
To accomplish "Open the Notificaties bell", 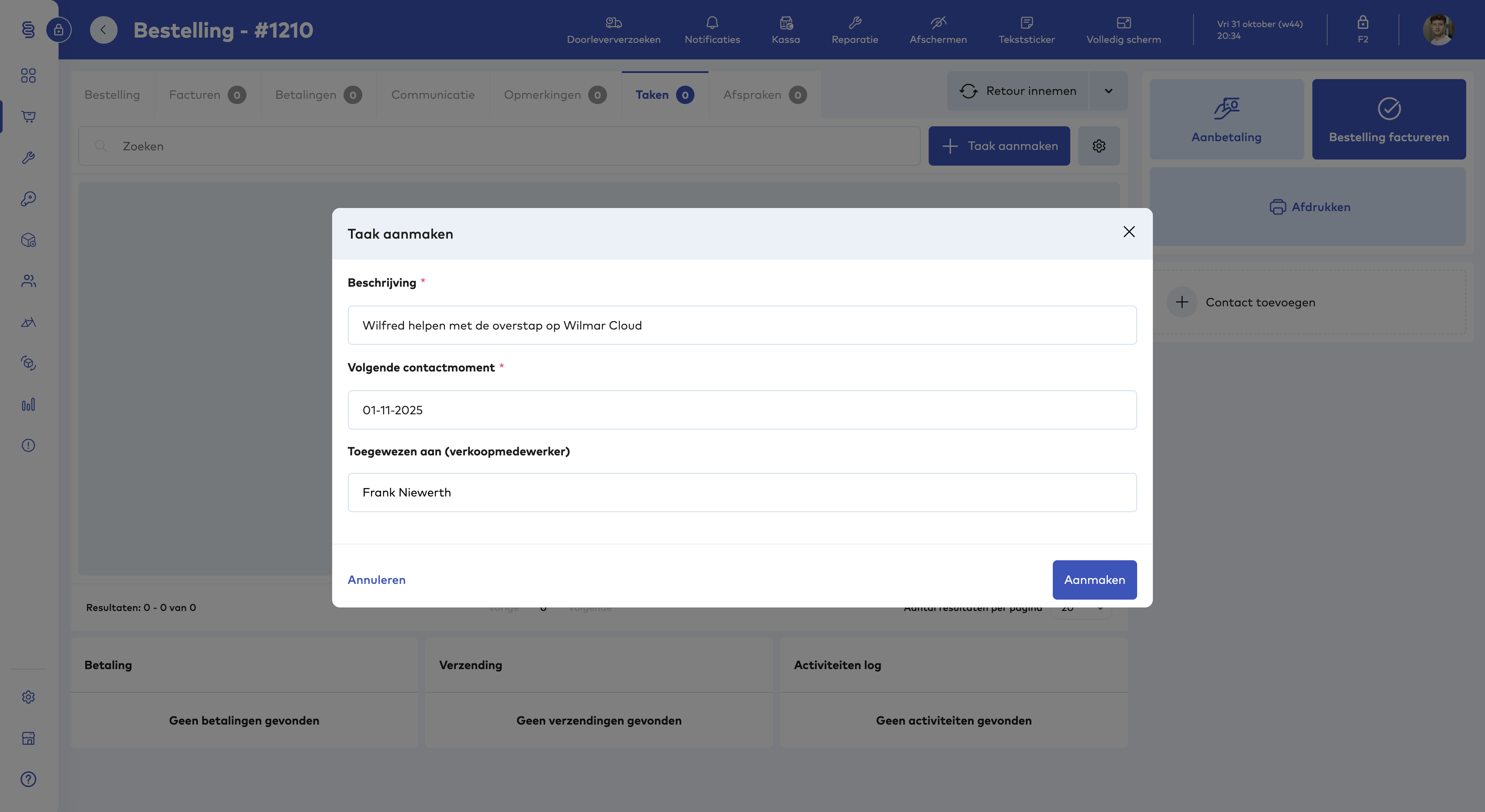I will pos(712,29).
